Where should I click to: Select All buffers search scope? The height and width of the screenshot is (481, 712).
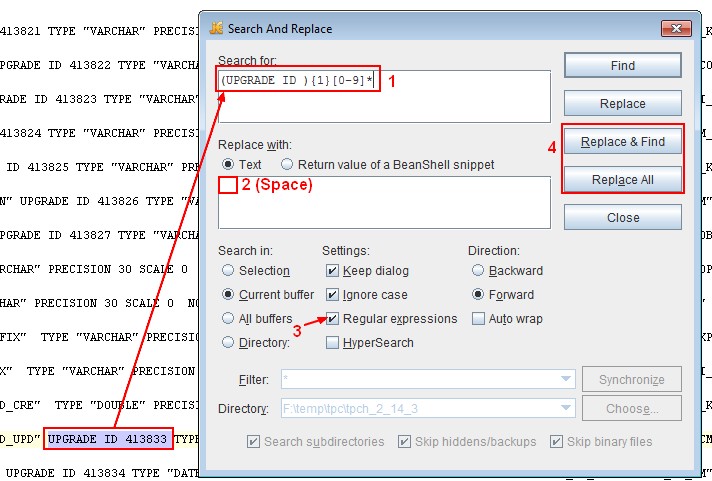tap(229, 319)
